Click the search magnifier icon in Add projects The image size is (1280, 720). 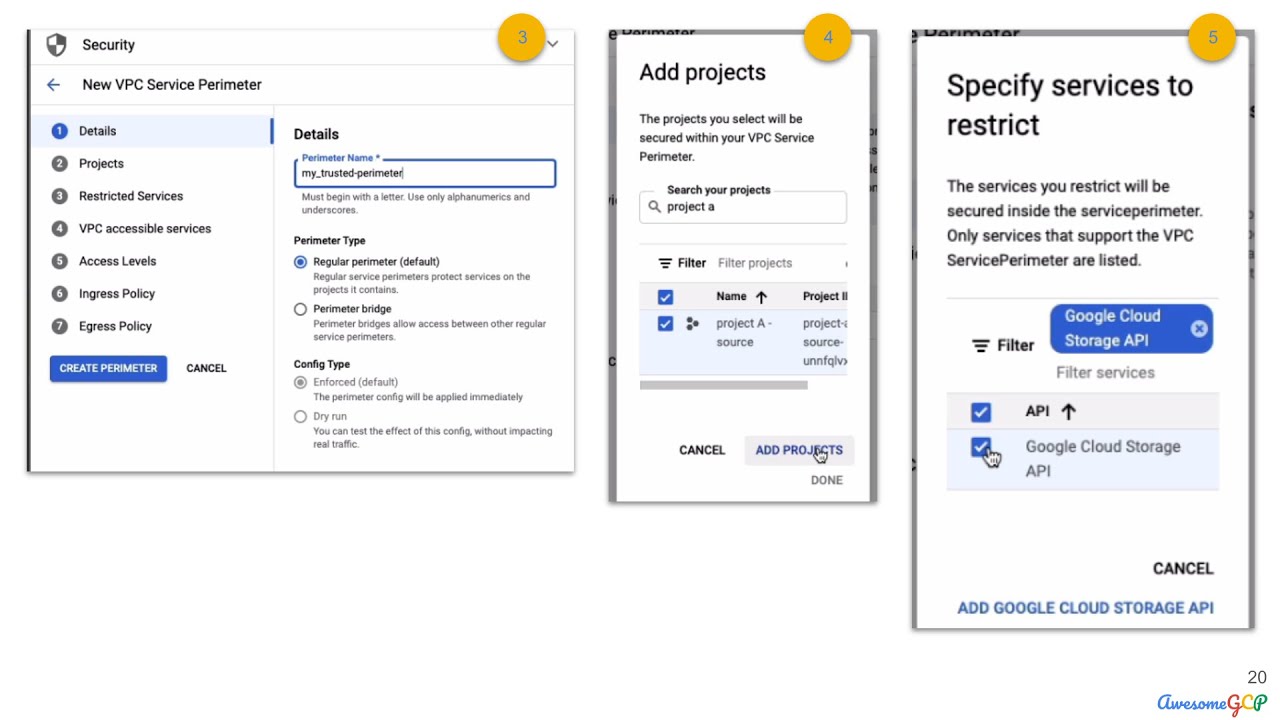coord(655,207)
